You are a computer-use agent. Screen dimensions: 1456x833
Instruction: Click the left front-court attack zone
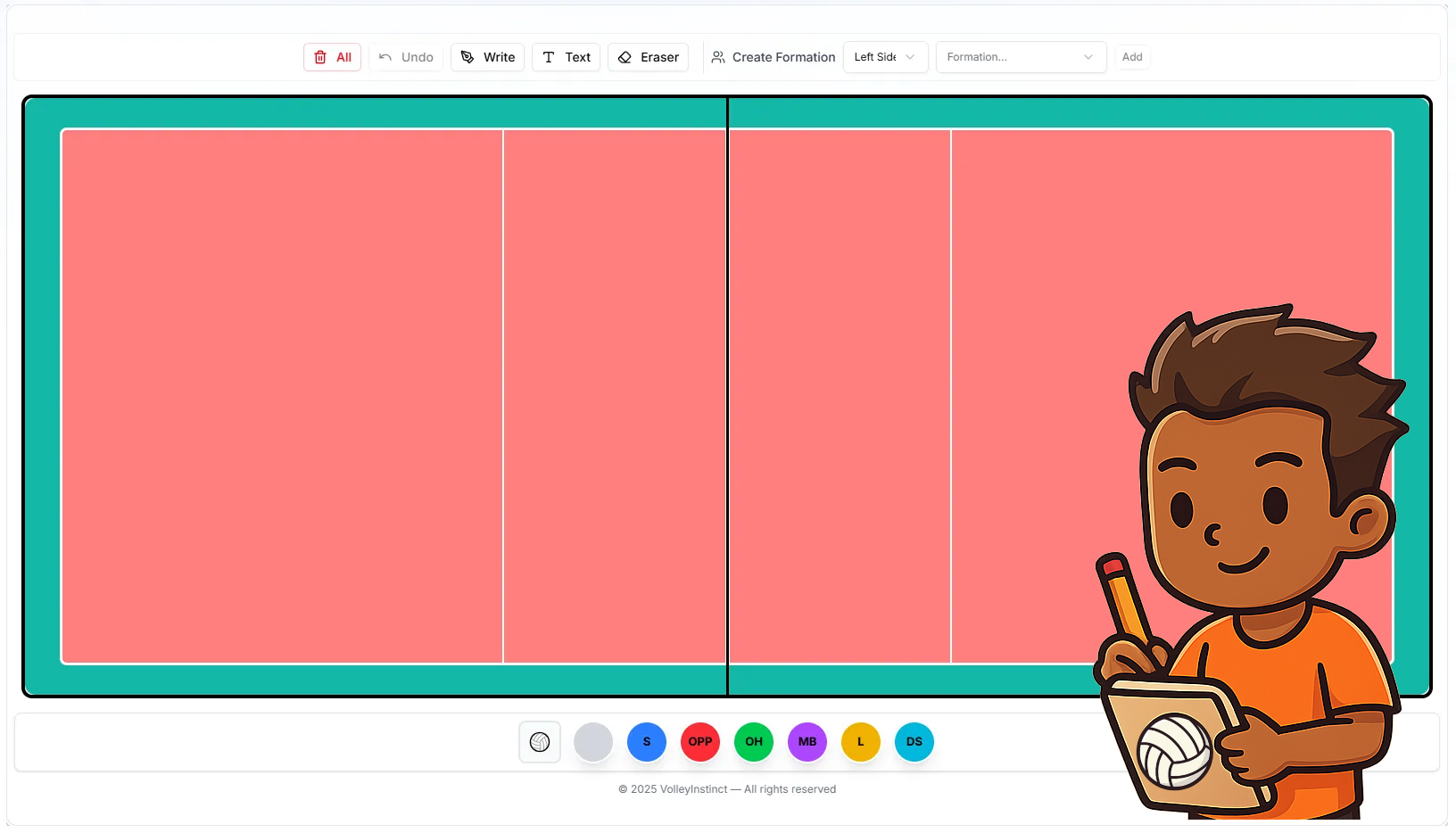[615, 397]
